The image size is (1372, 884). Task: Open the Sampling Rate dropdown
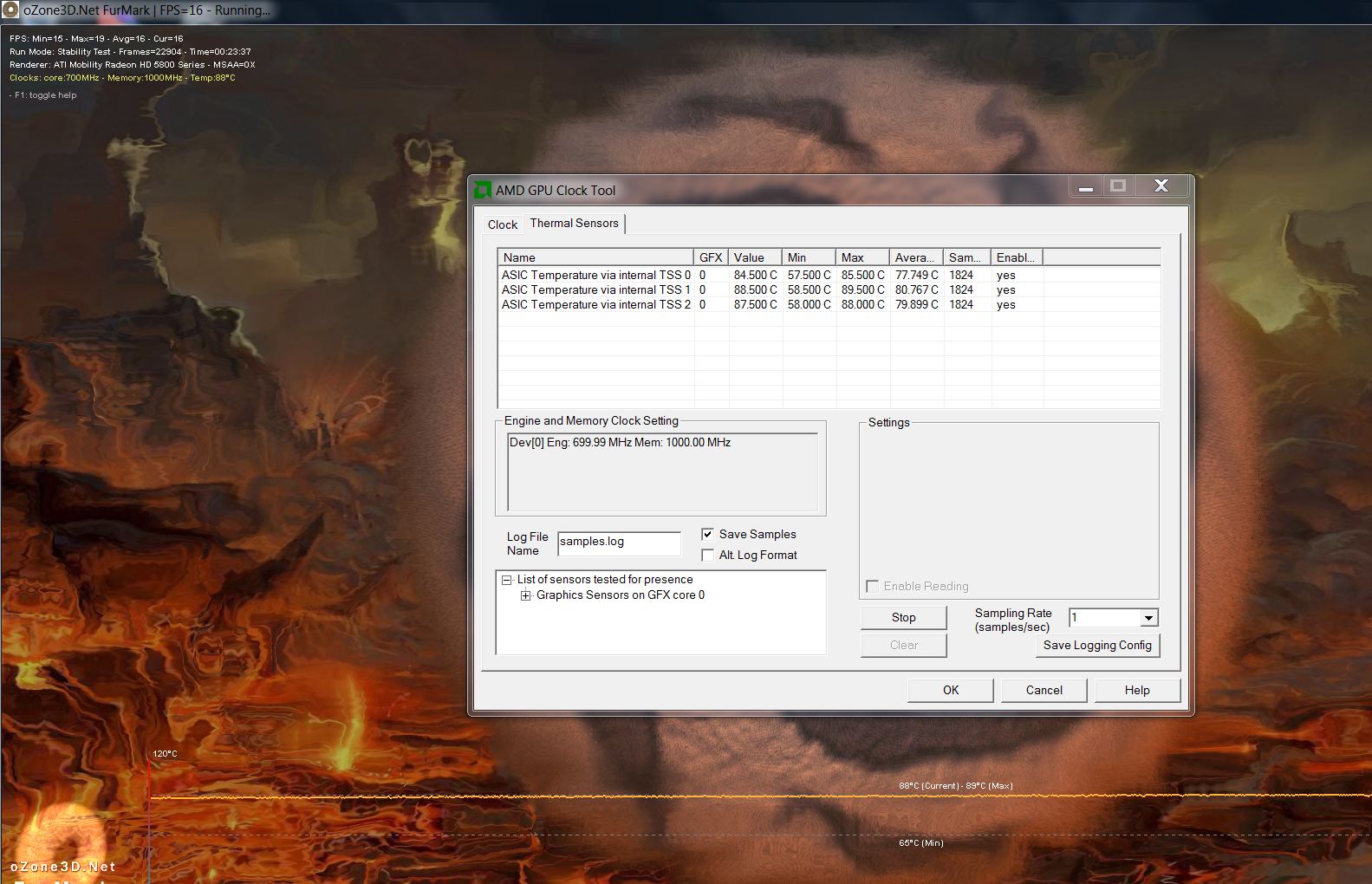click(1148, 618)
